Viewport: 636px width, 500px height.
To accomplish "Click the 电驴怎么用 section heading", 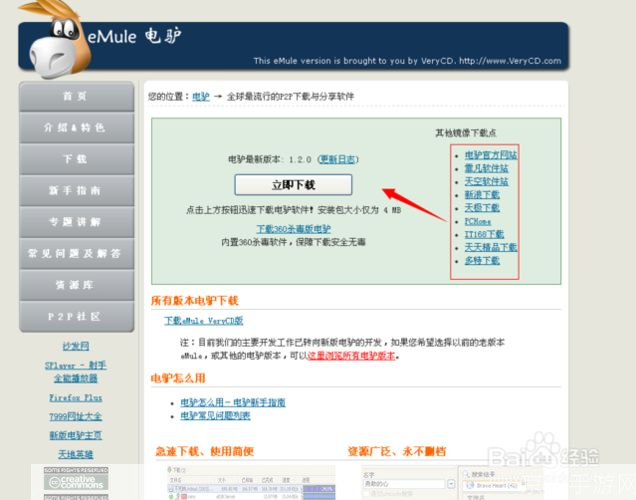I will (x=178, y=378).
